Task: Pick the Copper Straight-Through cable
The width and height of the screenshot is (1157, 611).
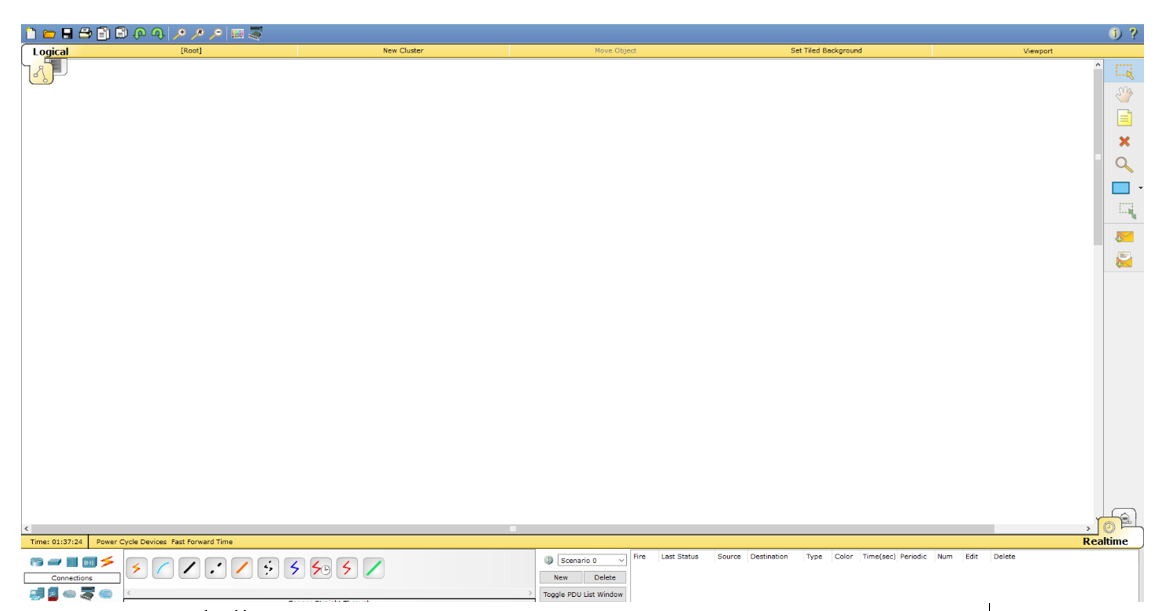Action: pyautogui.click(x=190, y=568)
